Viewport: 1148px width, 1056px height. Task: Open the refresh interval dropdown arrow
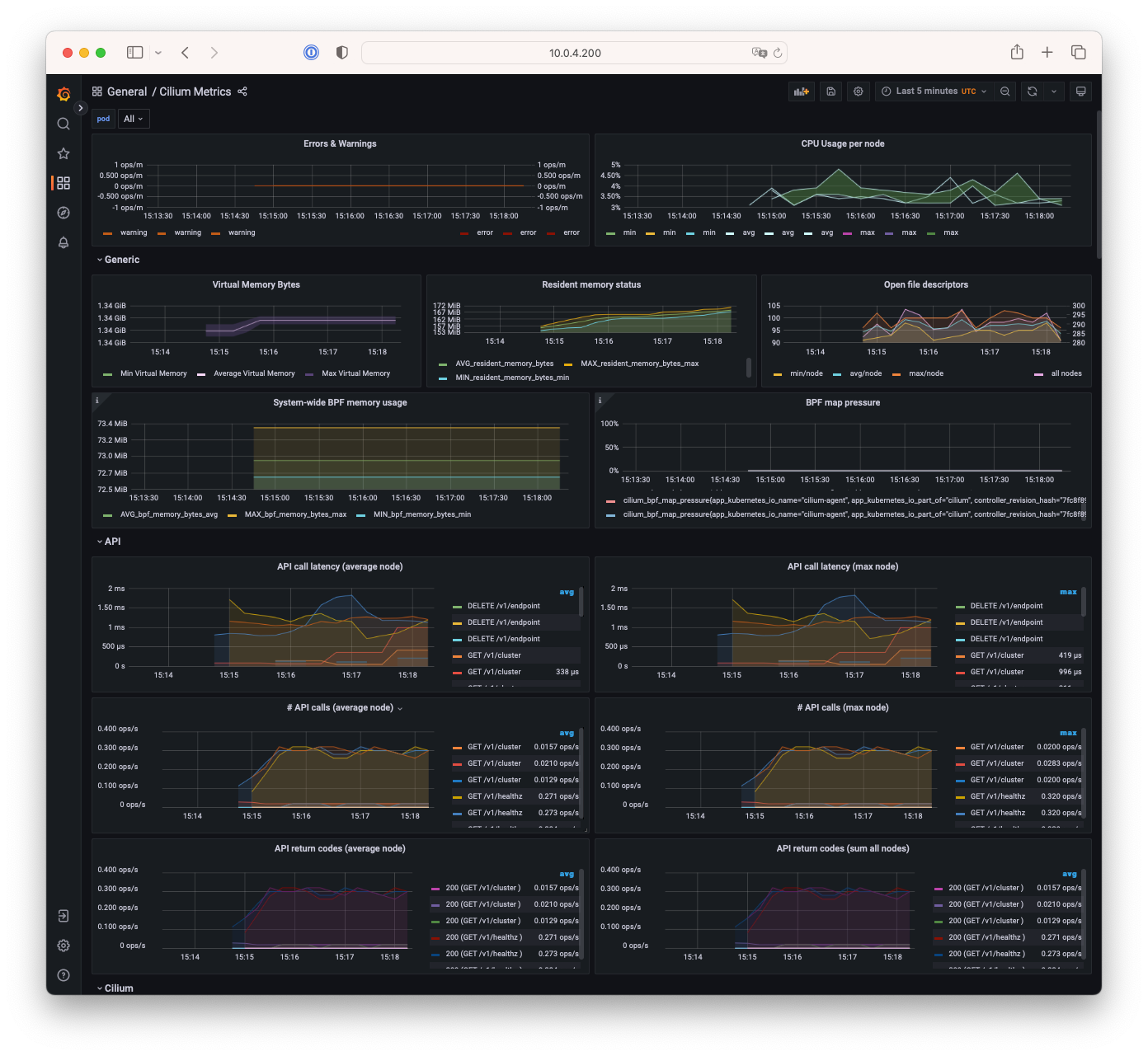click(1054, 92)
